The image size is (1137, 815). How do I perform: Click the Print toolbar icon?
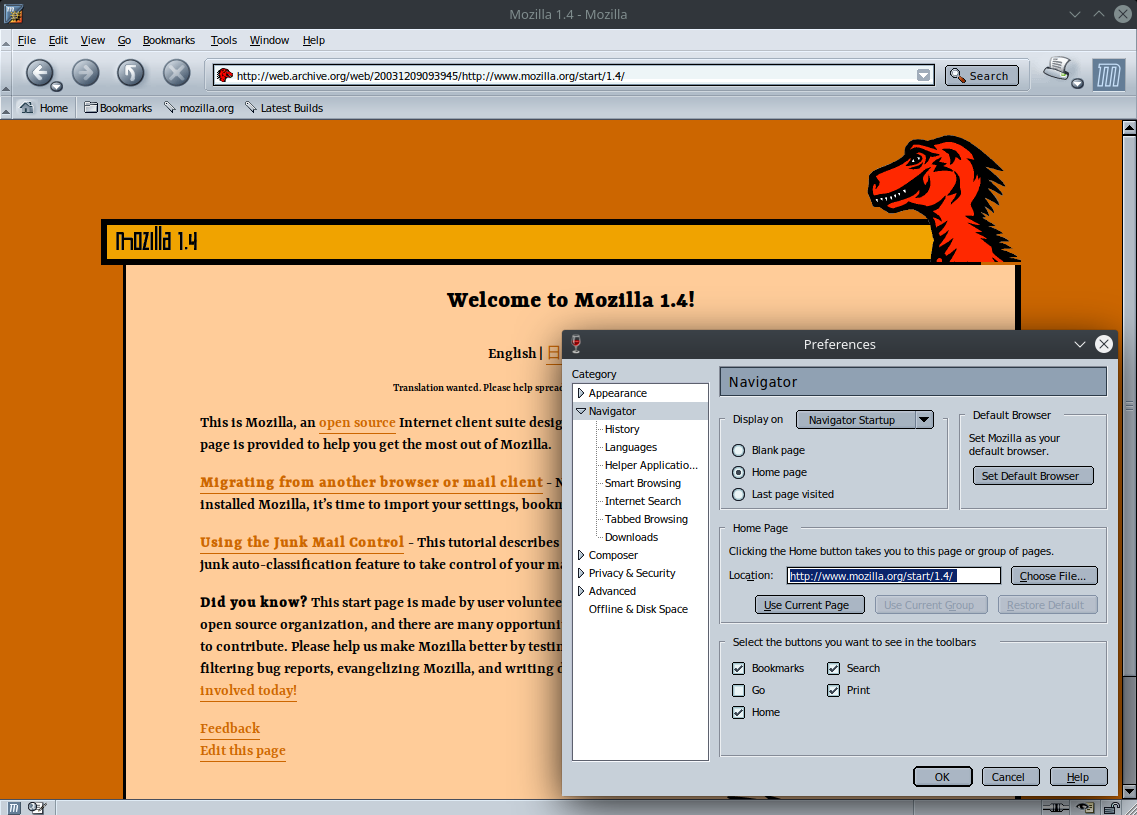1057,70
